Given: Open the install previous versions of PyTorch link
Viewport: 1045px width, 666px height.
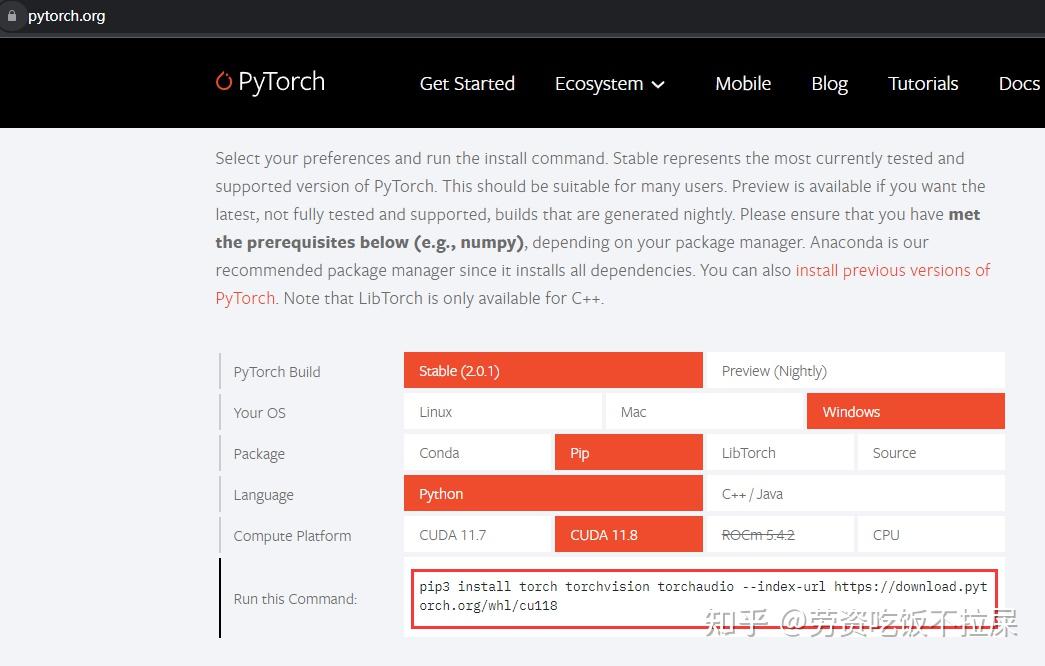Looking at the screenshot, I should (x=893, y=270).
